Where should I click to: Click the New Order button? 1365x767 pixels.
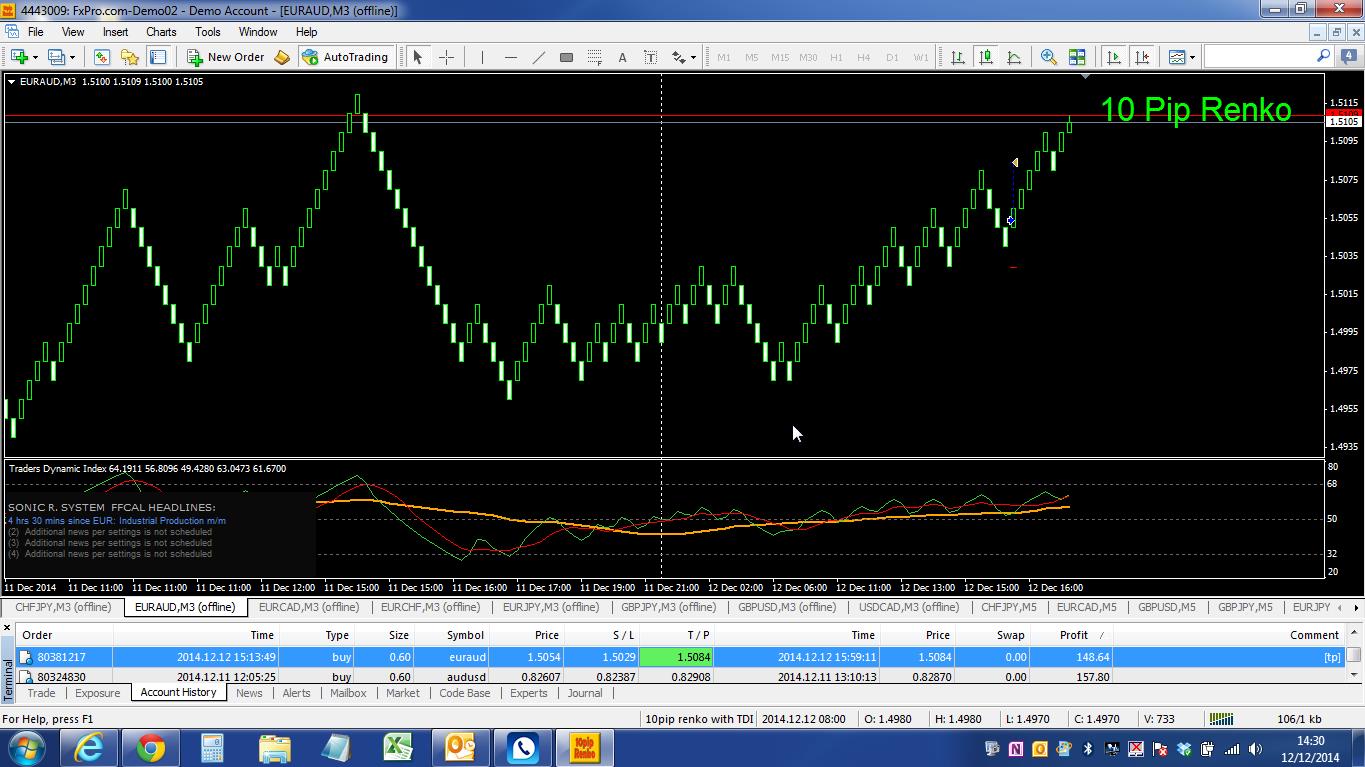click(x=226, y=57)
